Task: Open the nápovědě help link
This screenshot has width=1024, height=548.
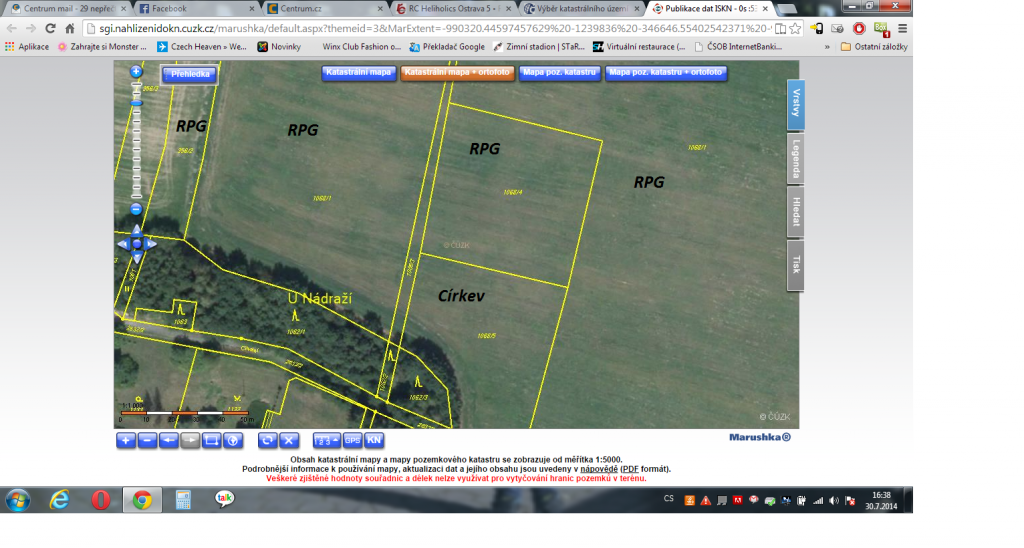Action: pyautogui.click(x=598, y=468)
